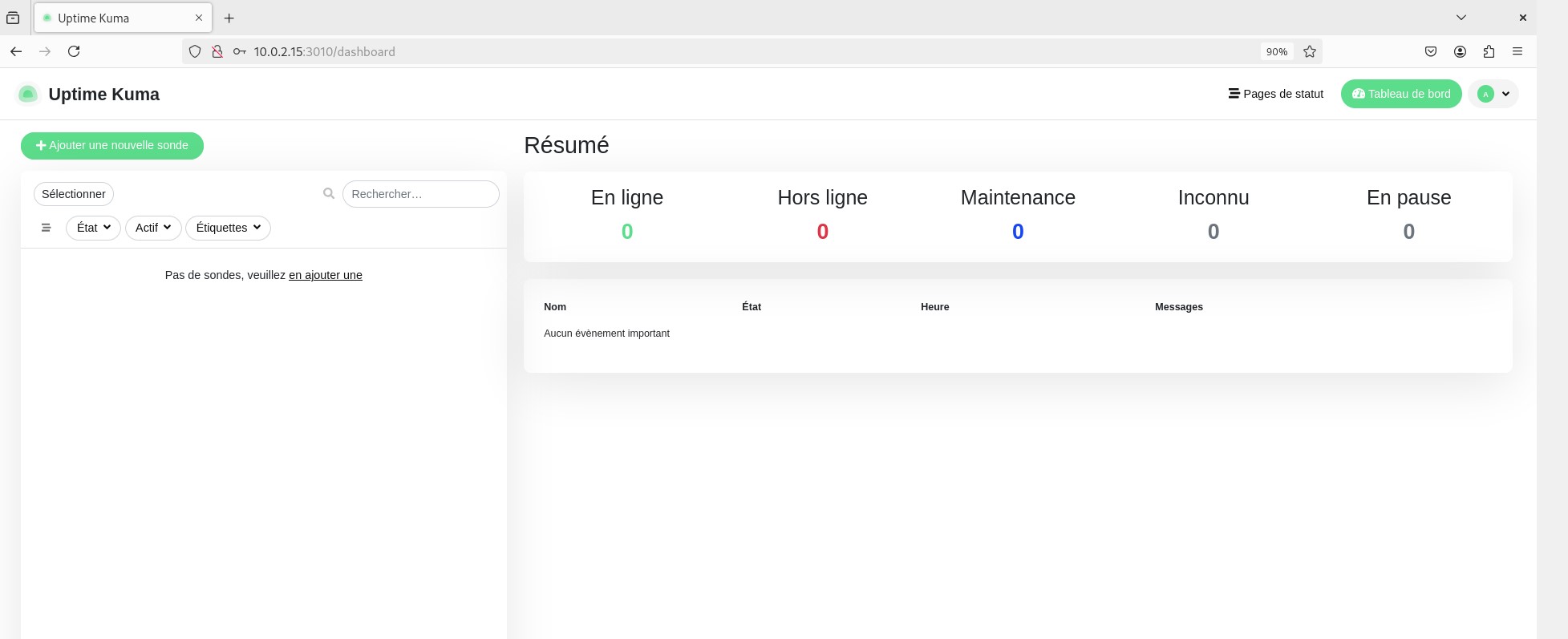The image size is (1568, 639).
Task: Click the Uptime Kuma logo icon
Action: (x=28, y=95)
